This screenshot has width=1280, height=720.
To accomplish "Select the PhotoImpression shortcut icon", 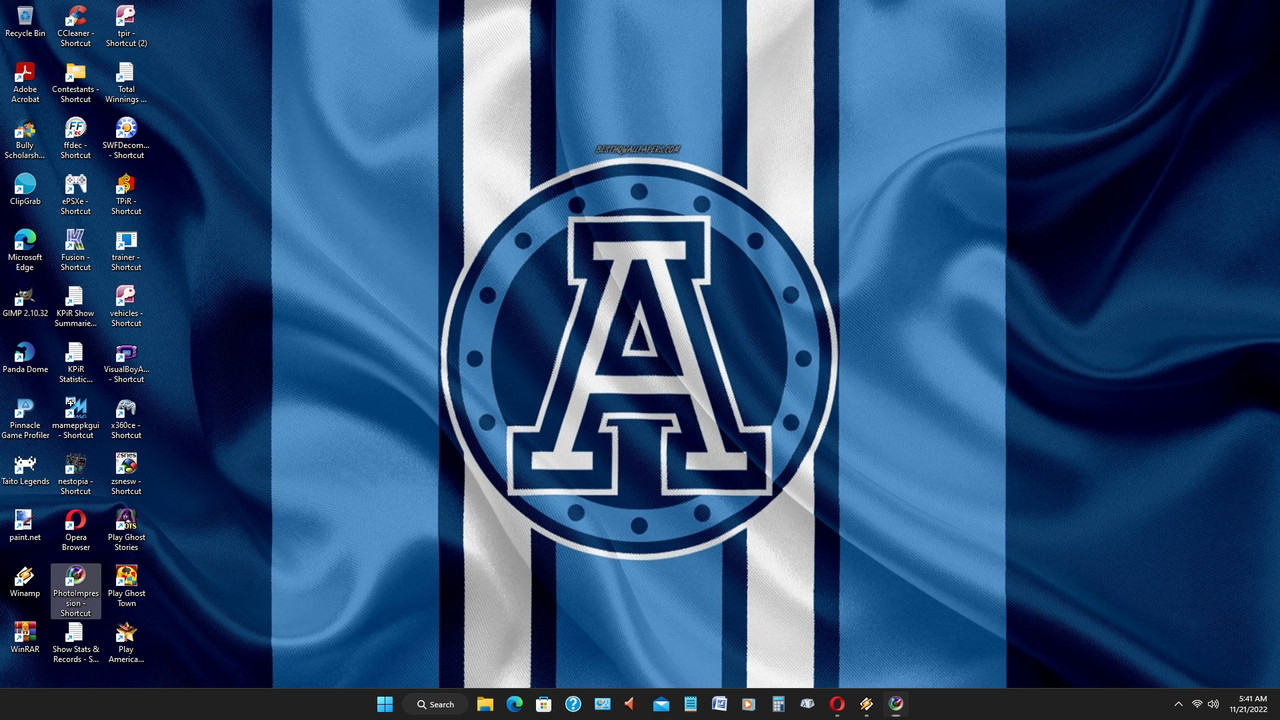I will 75,591.
